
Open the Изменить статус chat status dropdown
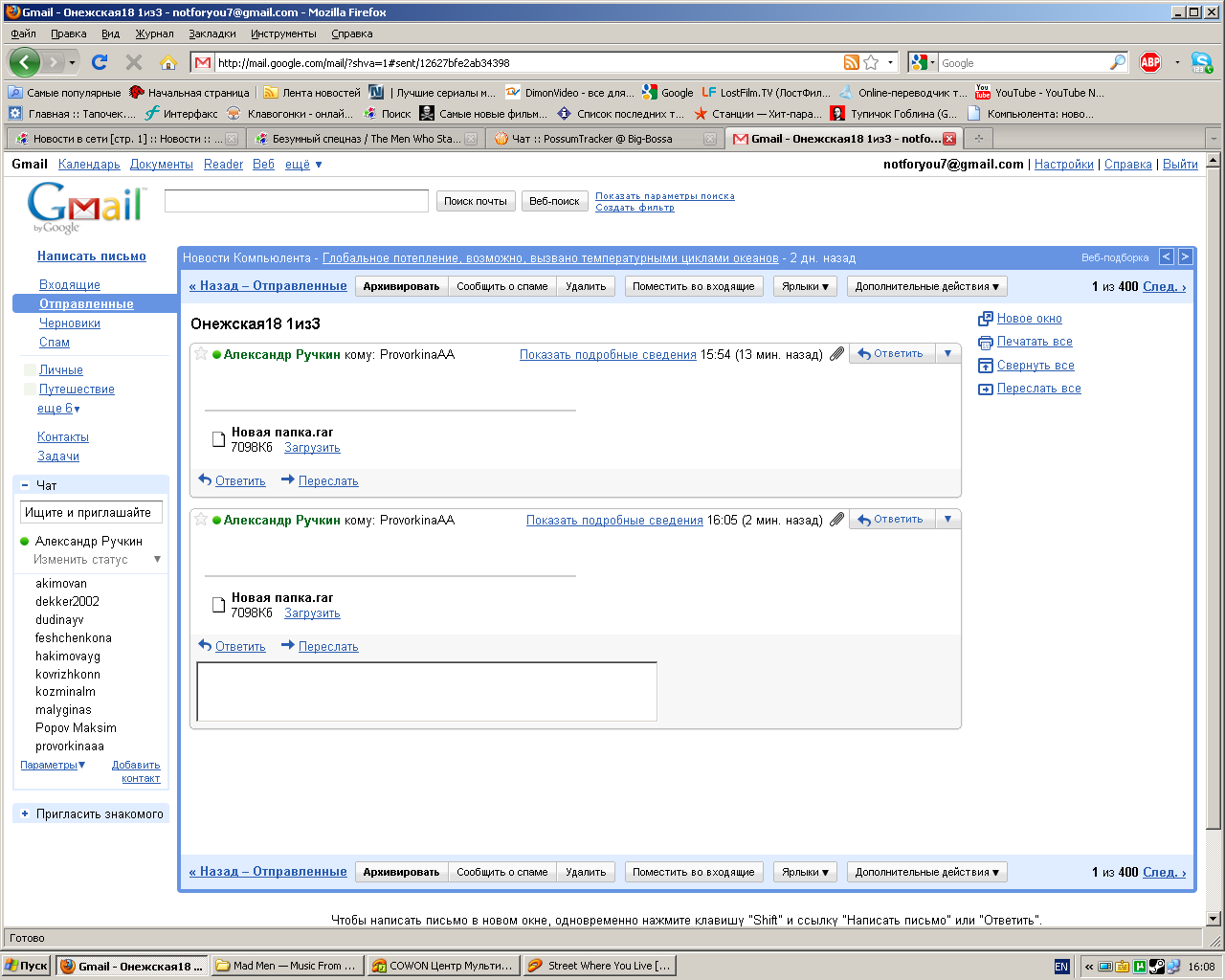pyautogui.click(x=97, y=559)
